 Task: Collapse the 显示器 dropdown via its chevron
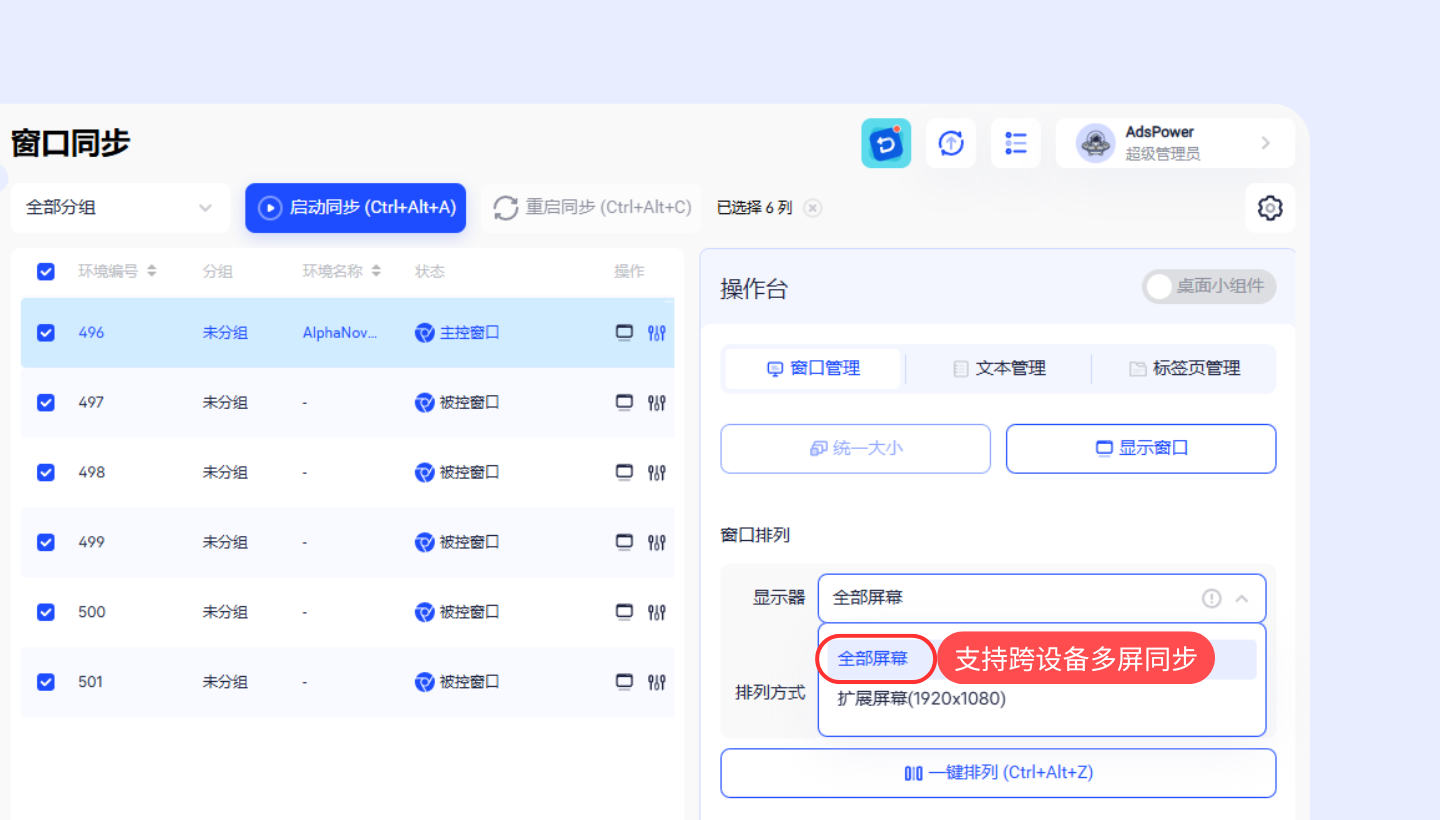point(1242,599)
